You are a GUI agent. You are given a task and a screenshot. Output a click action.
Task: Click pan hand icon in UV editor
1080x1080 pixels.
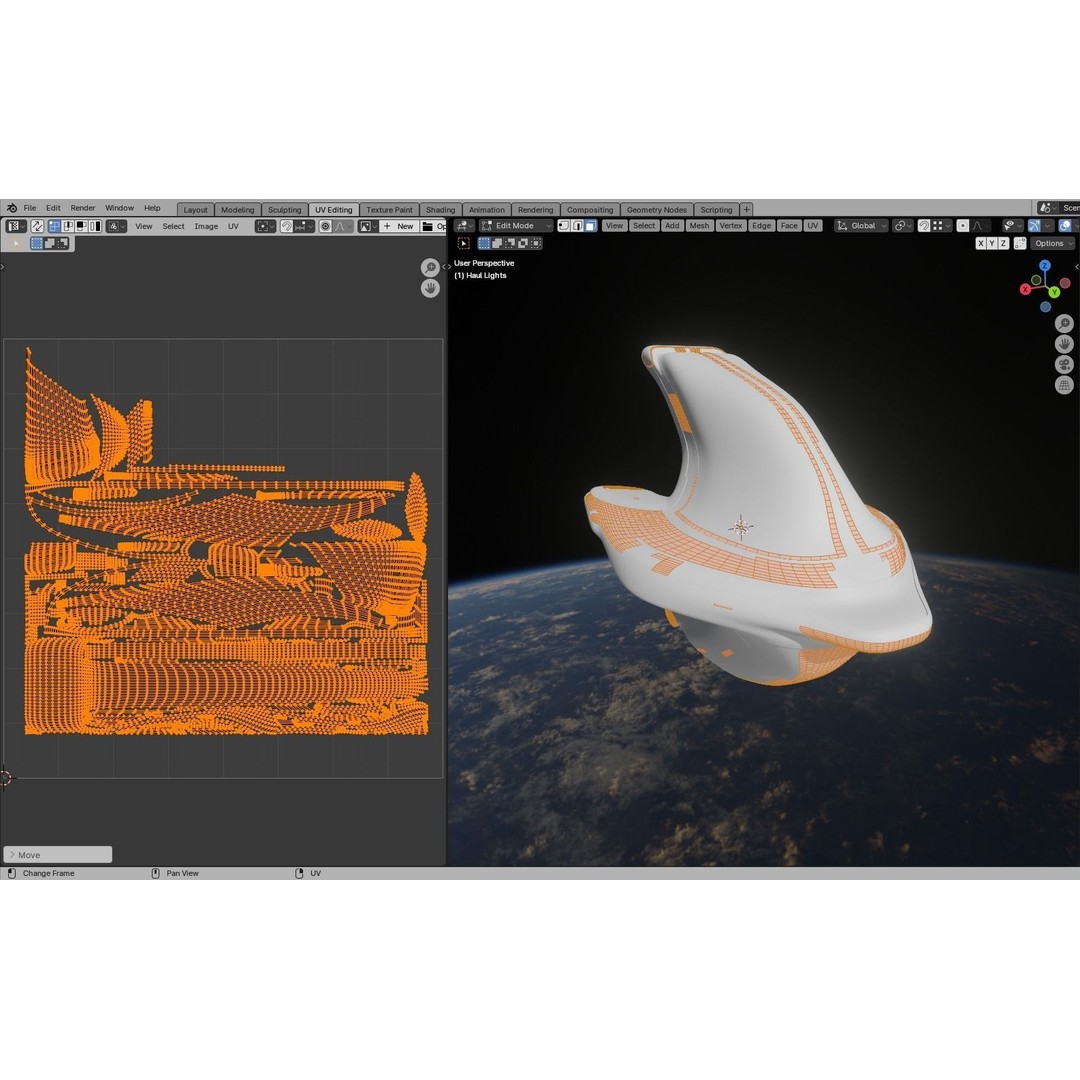pyautogui.click(x=430, y=288)
